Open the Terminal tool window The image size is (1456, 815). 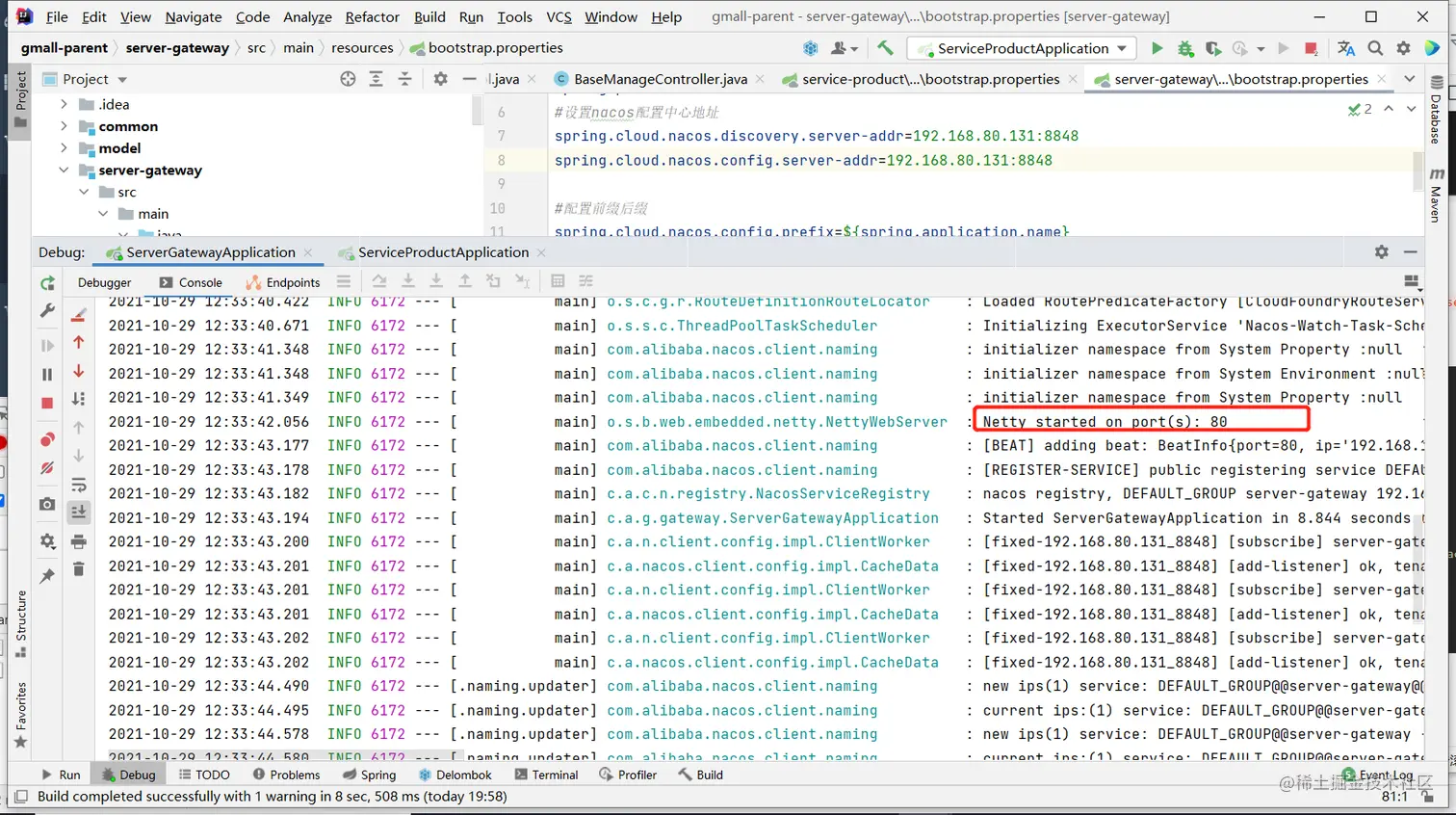pos(546,775)
